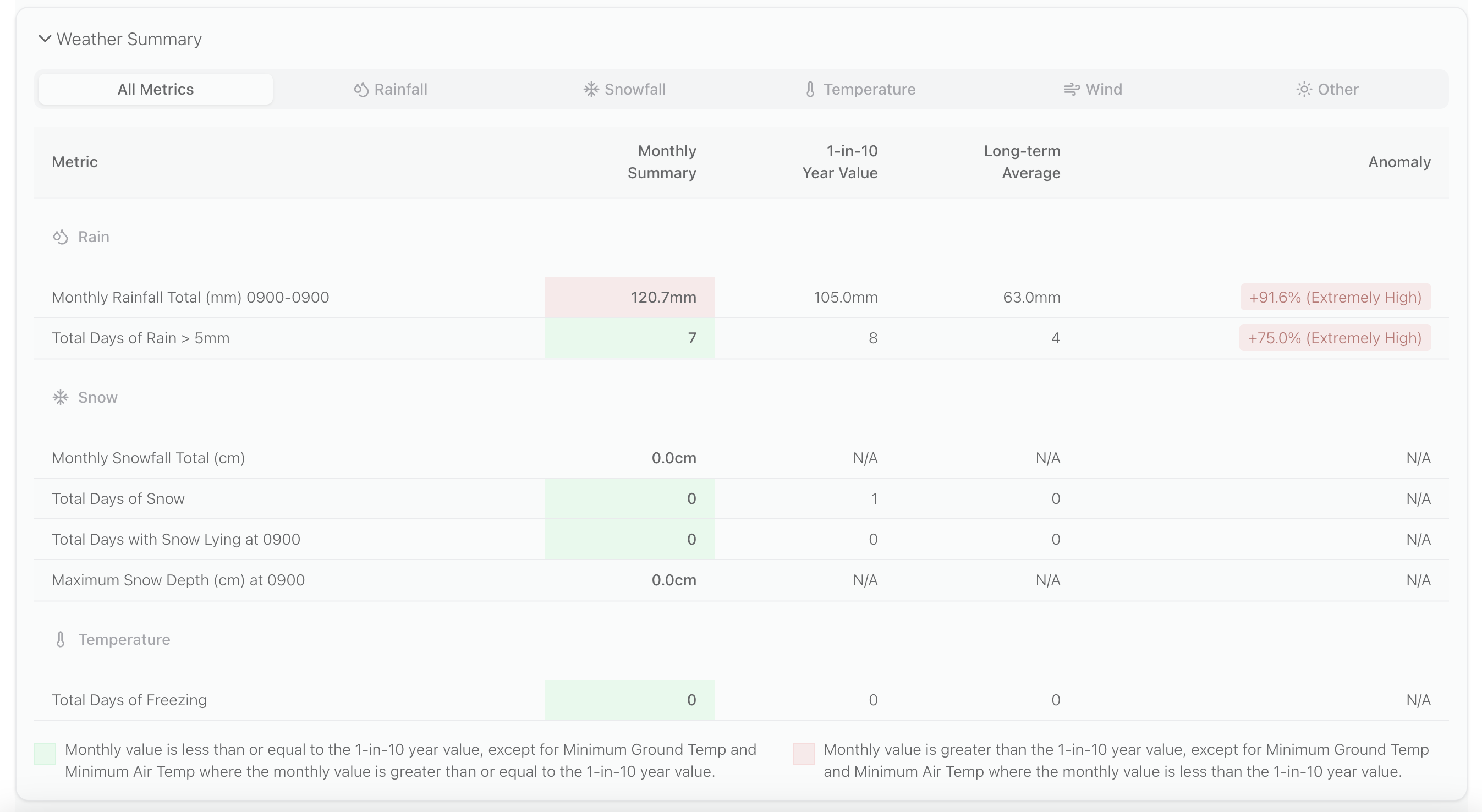Image resolution: width=1482 pixels, height=812 pixels.
Task: Click the Weather Summary title
Action: [x=129, y=39]
